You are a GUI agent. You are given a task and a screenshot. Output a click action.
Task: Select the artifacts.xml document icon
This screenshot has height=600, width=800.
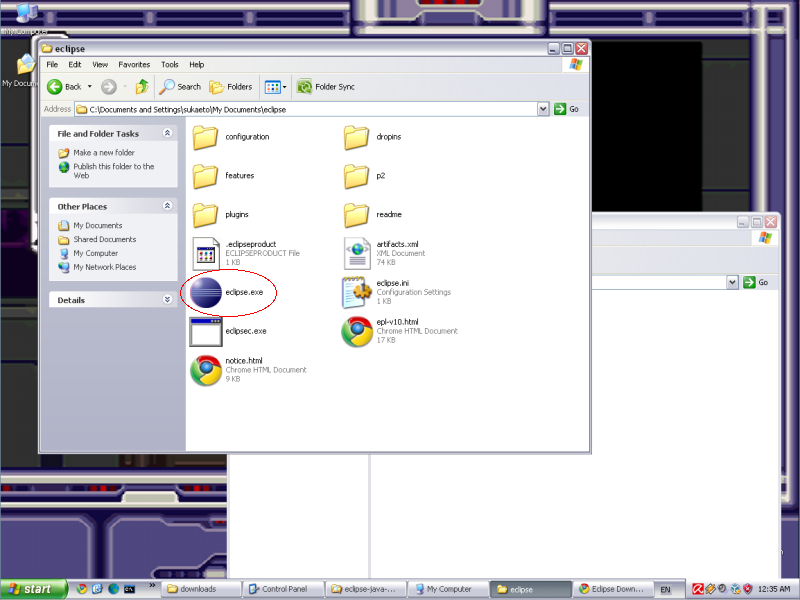pyautogui.click(x=357, y=252)
